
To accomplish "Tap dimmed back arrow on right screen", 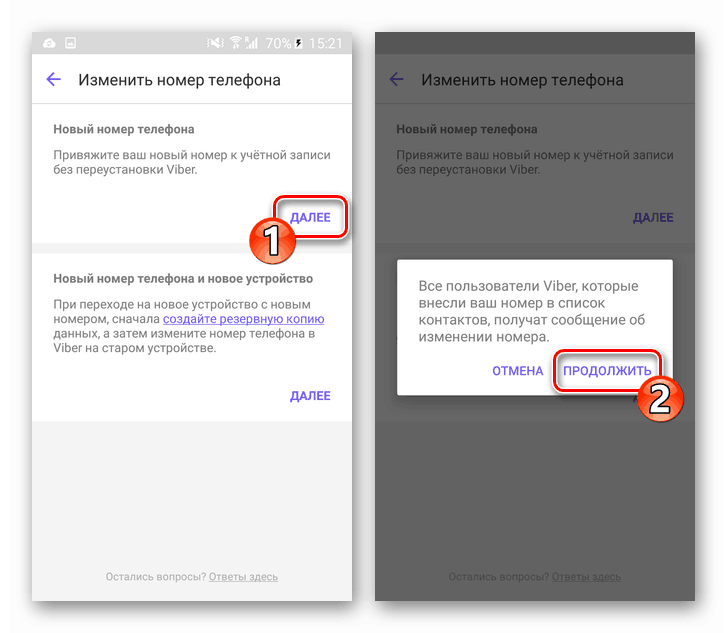I will tap(397, 79).
